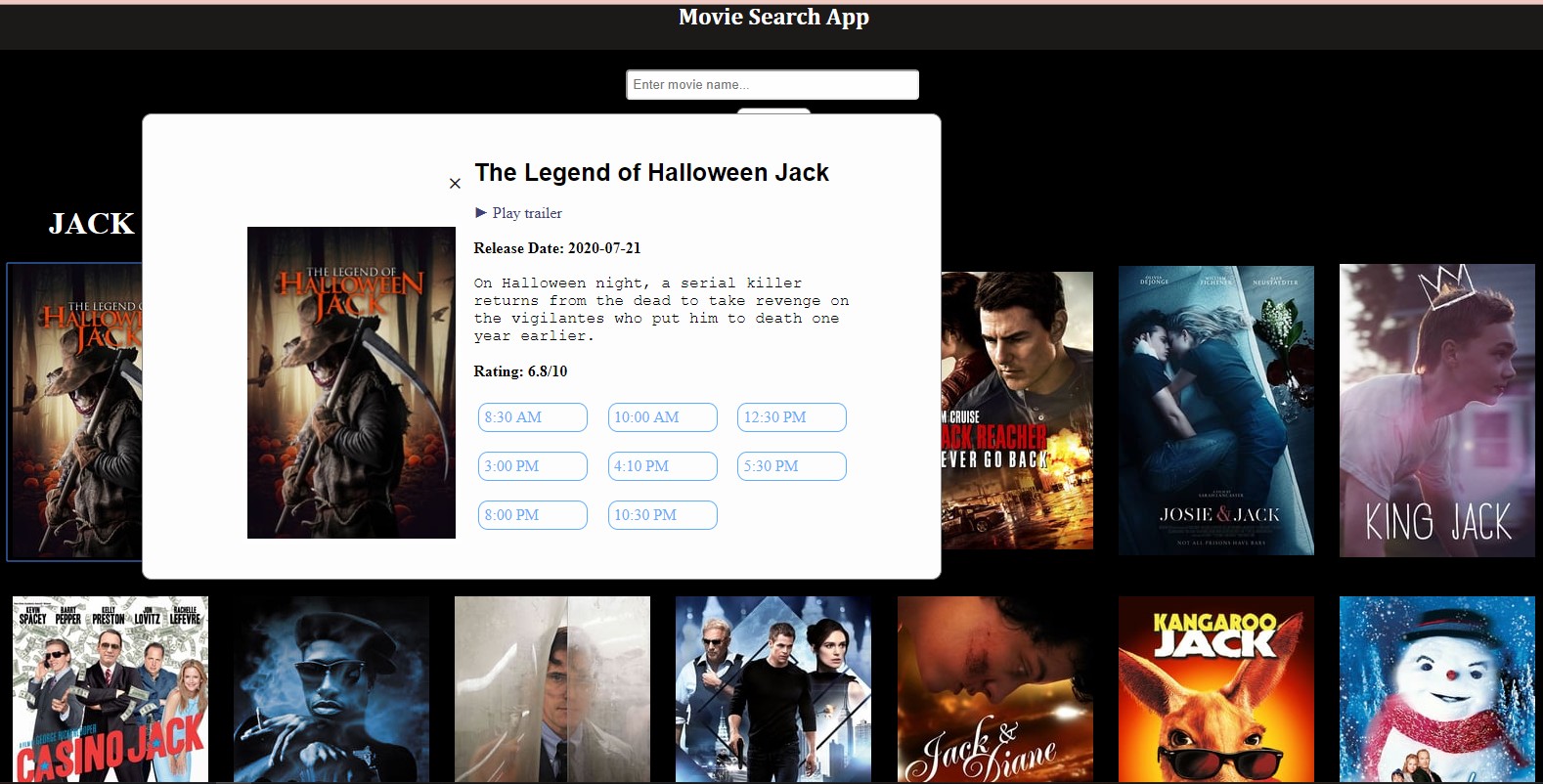Image resolution: width=1543 pixels, height=784 pixels.
Task: Open the Kangaroo Jack movie poster
Action: 1216,689
